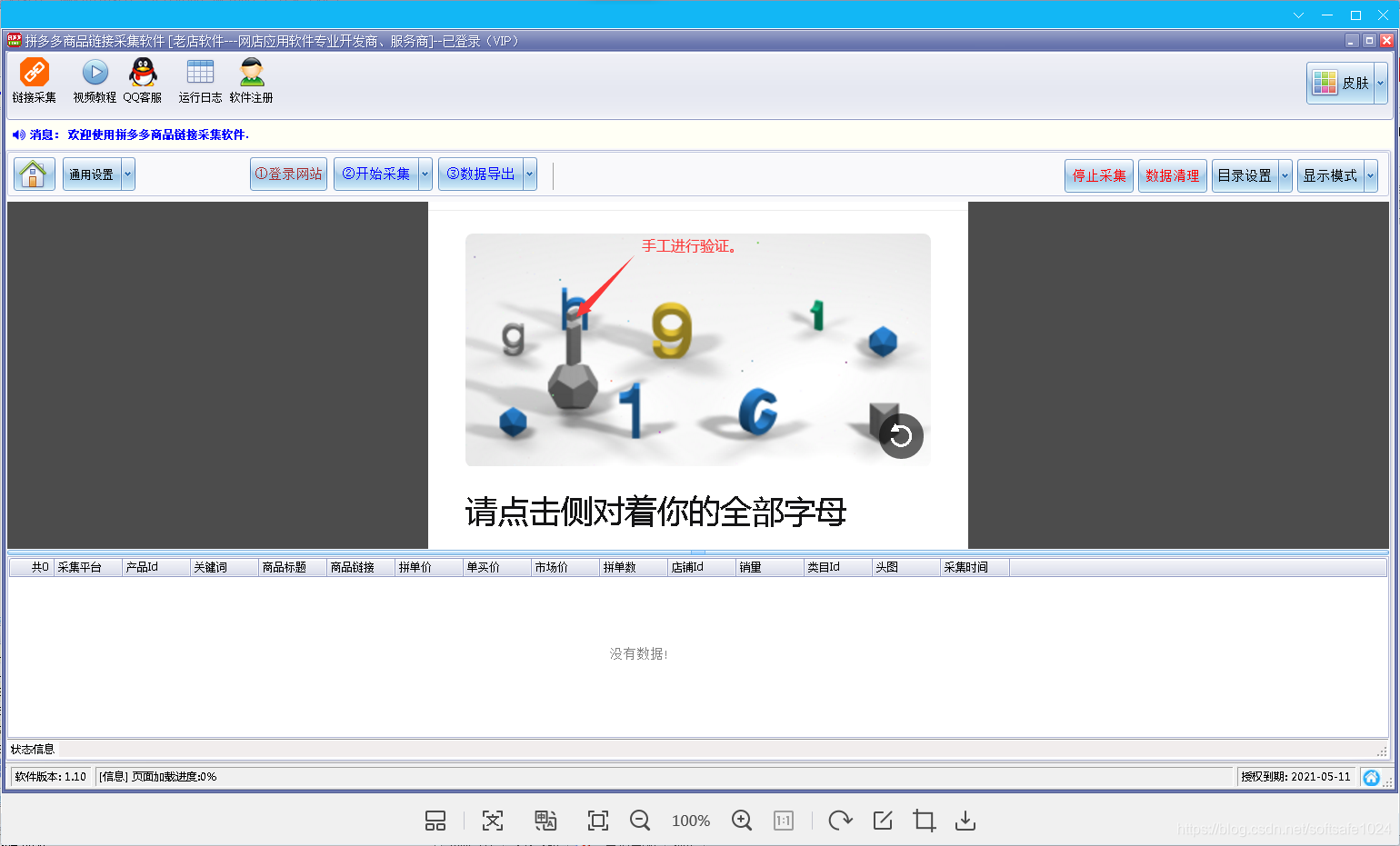Restore the inner application window
This screenshot has height=846, width=1400.
1369,40
